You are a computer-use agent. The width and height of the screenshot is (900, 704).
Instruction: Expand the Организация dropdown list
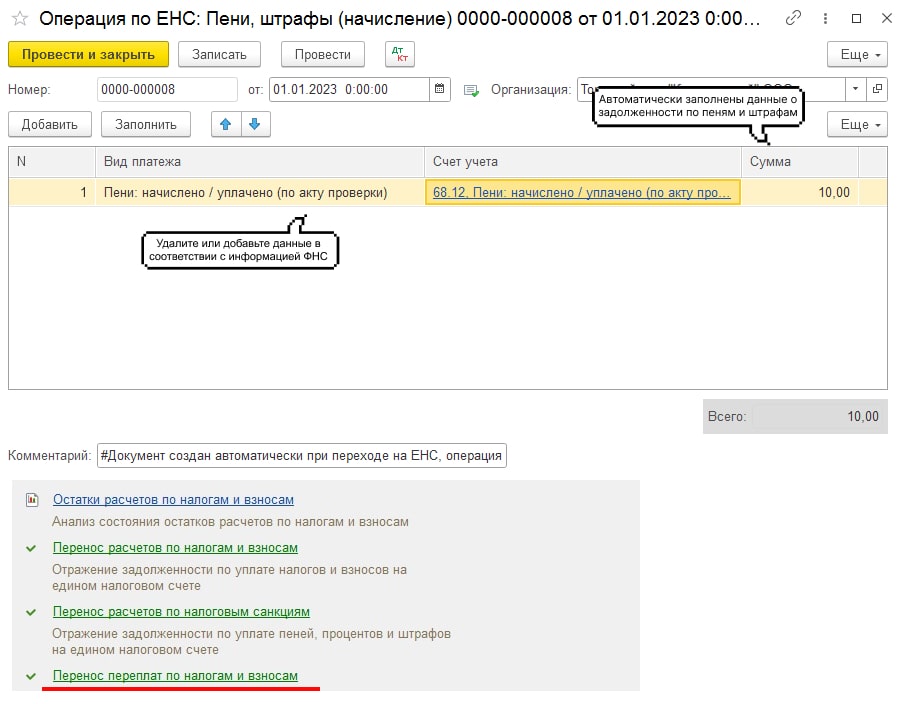(x=855, y=89)
